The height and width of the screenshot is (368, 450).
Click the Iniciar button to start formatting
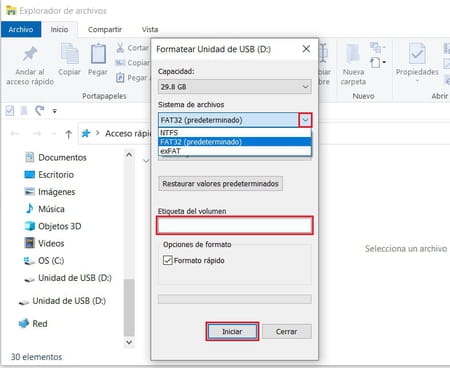232,332
